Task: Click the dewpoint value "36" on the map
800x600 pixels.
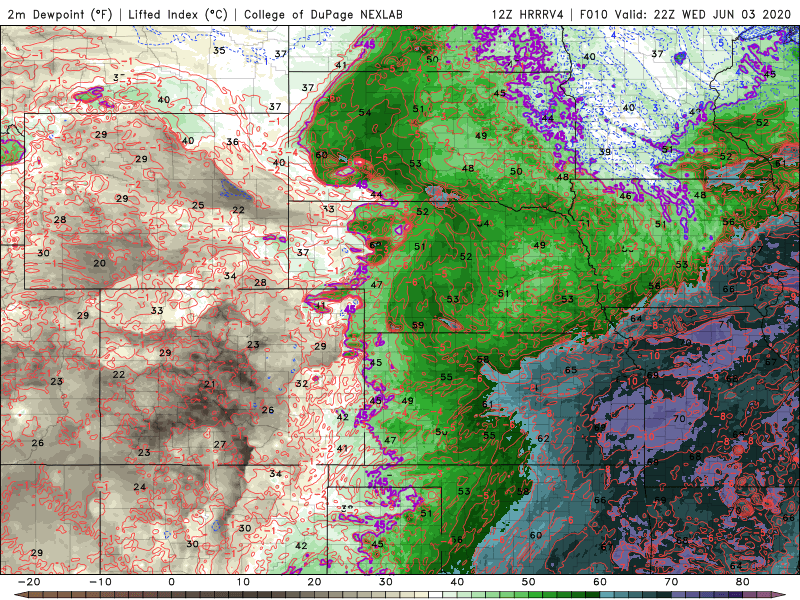Action: click(233, 142)
